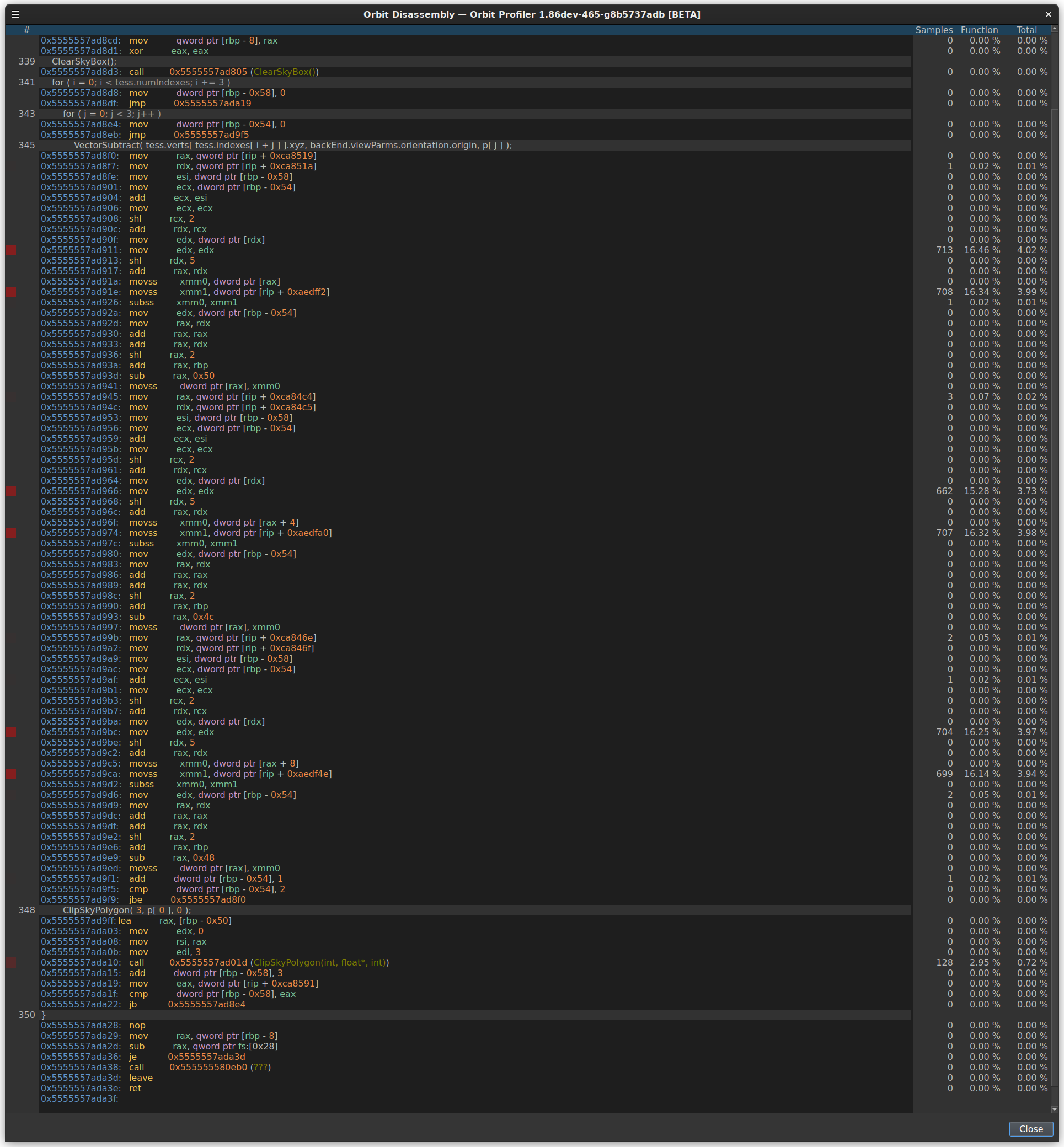The height and width of the screenshot is (1147, 1064).
Task: Click the red hotspot marker beside 0x5555557ad91e
Action: 12,292
